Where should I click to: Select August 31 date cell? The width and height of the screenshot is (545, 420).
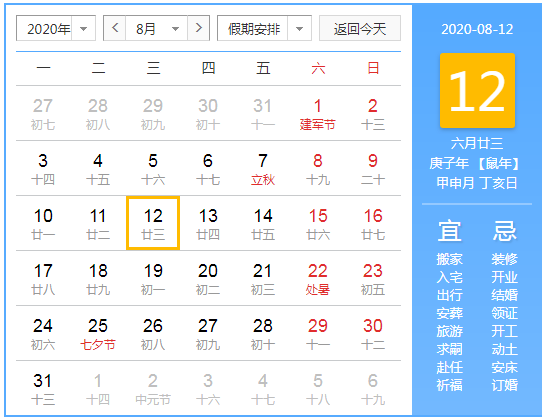point(43,388)
